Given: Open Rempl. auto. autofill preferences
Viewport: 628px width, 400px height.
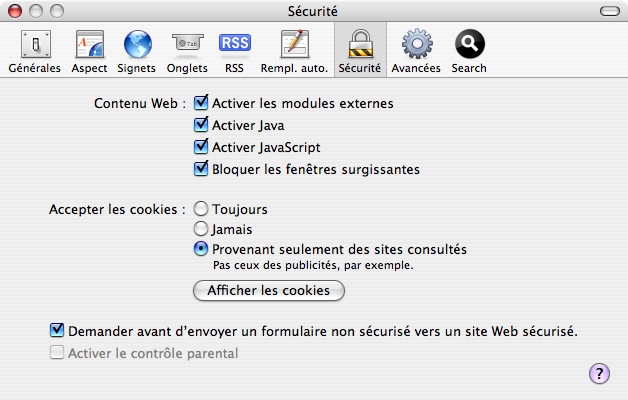Looking at the screenshot, I should click(294, 51).
